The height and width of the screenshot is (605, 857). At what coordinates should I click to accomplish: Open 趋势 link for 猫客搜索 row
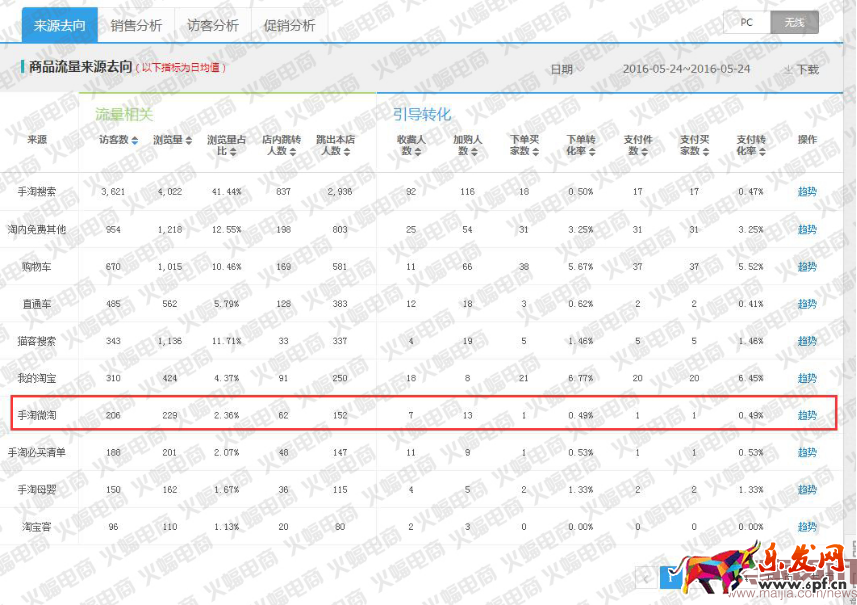[x=807, y=341]
